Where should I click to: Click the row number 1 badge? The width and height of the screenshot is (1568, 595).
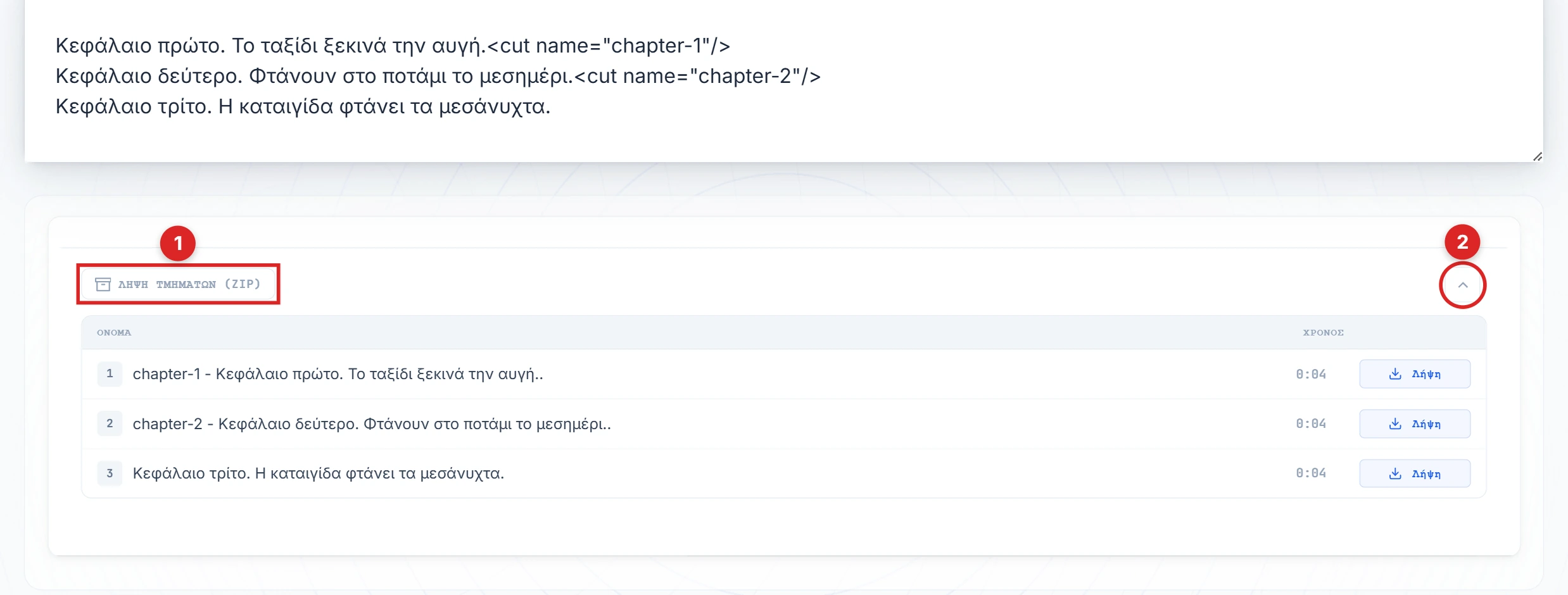[x=110, y=374]
